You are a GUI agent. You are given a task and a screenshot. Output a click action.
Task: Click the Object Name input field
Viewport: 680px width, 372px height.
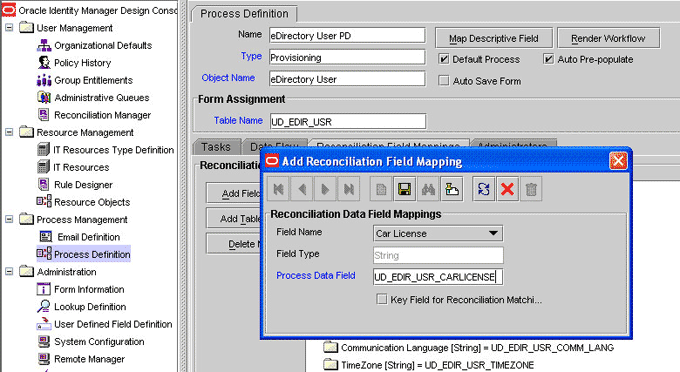pos(347,79)
